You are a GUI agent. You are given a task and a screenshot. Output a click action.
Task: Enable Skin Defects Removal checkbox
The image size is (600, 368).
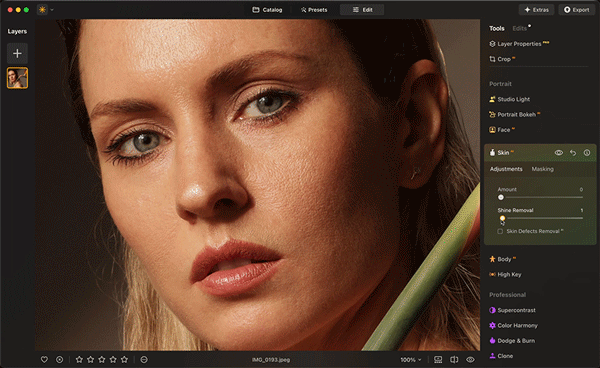500,231
